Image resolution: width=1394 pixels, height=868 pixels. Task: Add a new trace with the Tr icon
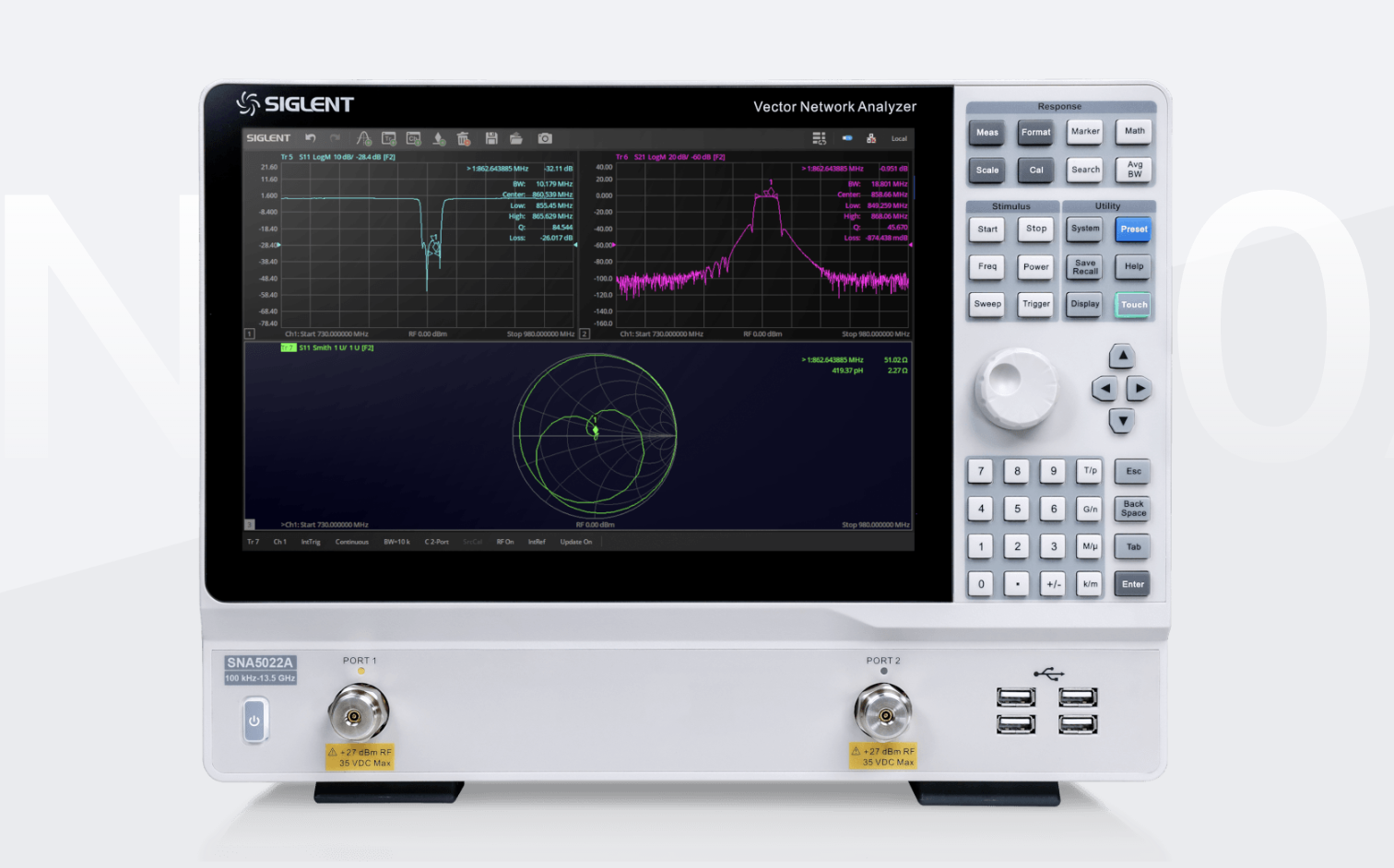(389, 138)
